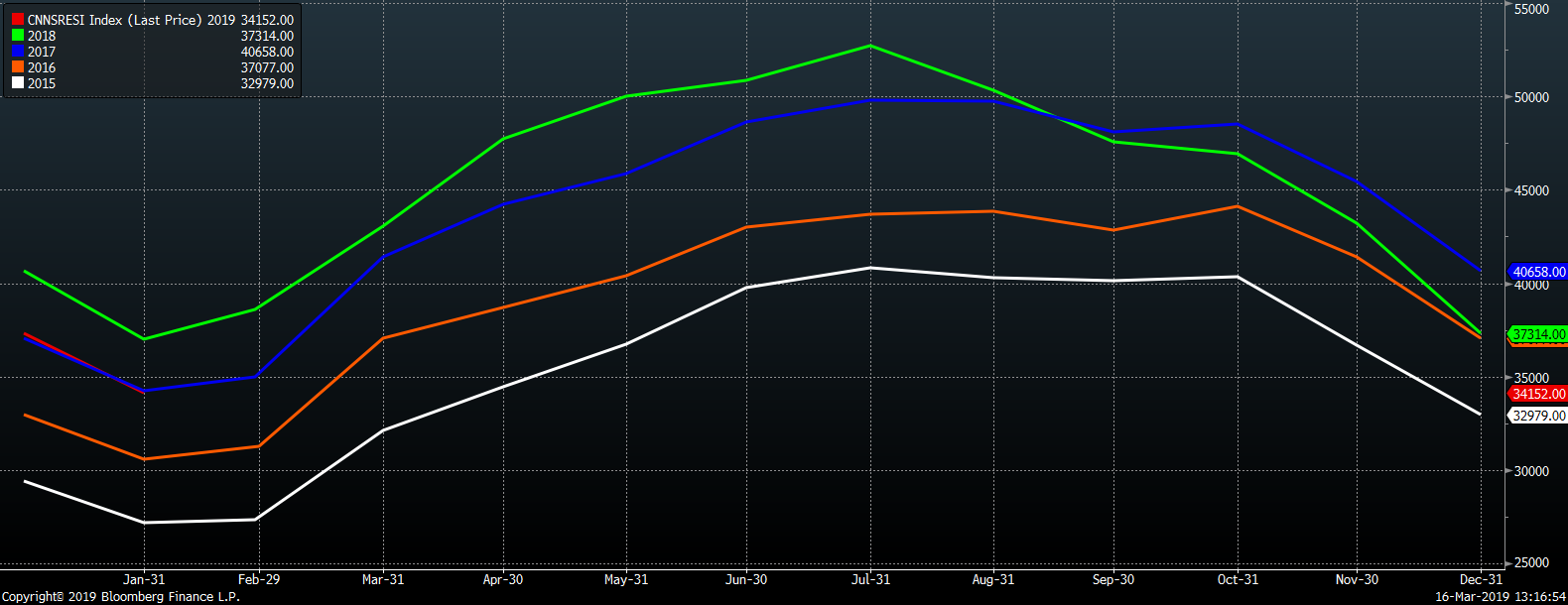Select the 37077.00 value in the legend
Image resolution: width=1568 pixels, height=605 pixels.
click(267, 67)
